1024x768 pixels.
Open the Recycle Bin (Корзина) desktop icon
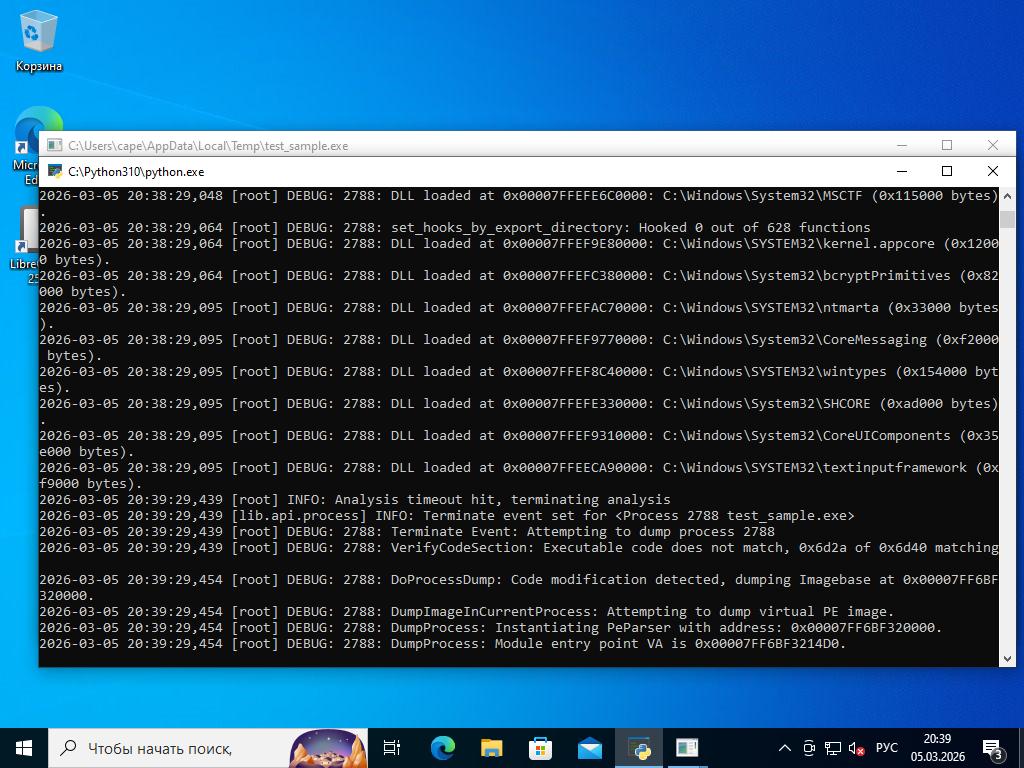(x=38, y=42)
